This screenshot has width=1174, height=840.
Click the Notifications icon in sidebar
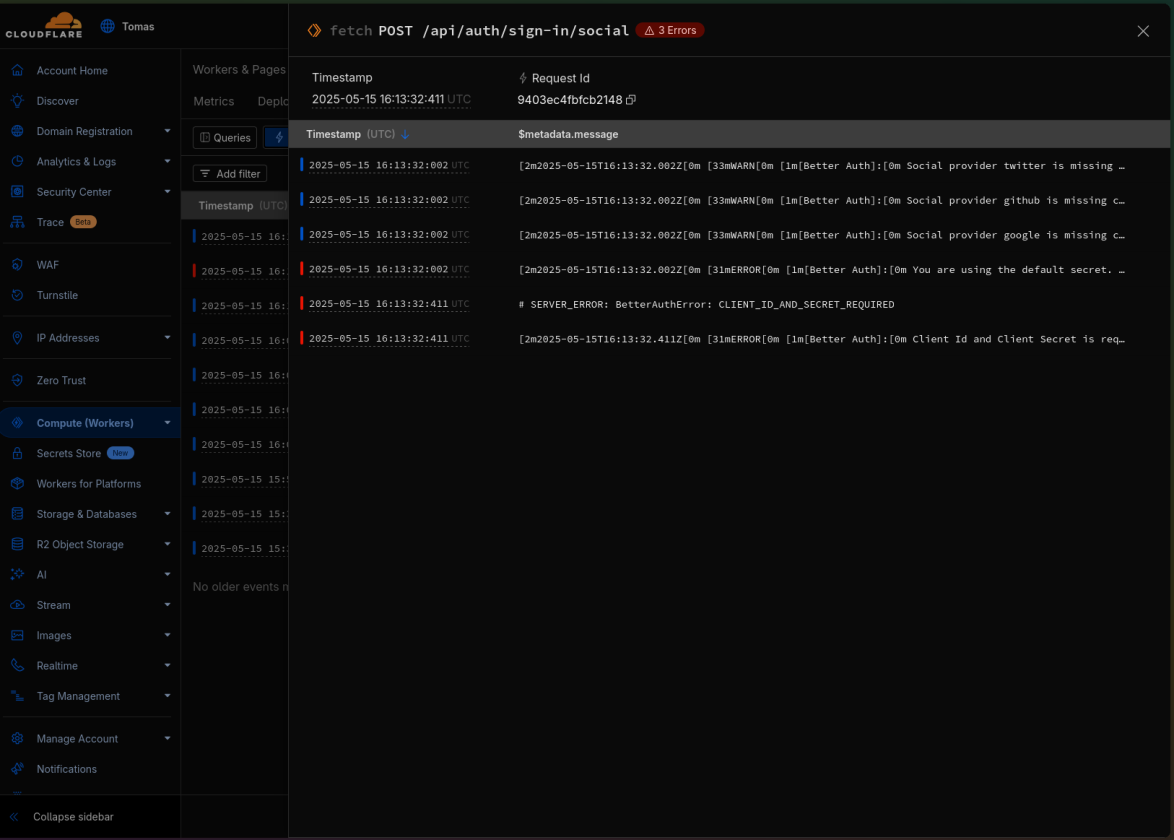pyautogui.click(x=17, y=769)
